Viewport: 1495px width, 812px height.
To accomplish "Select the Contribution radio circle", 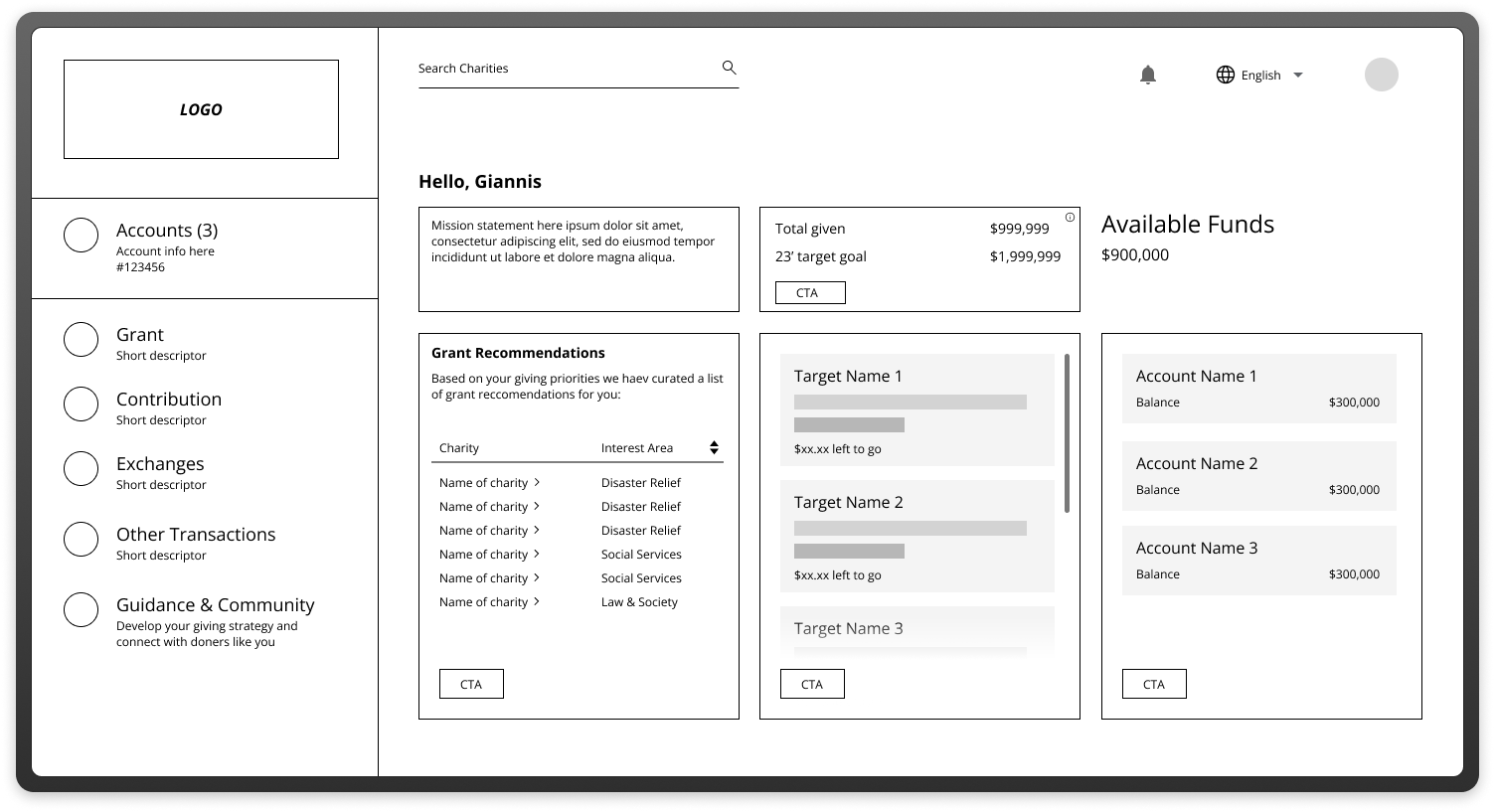I will point(81,404).
